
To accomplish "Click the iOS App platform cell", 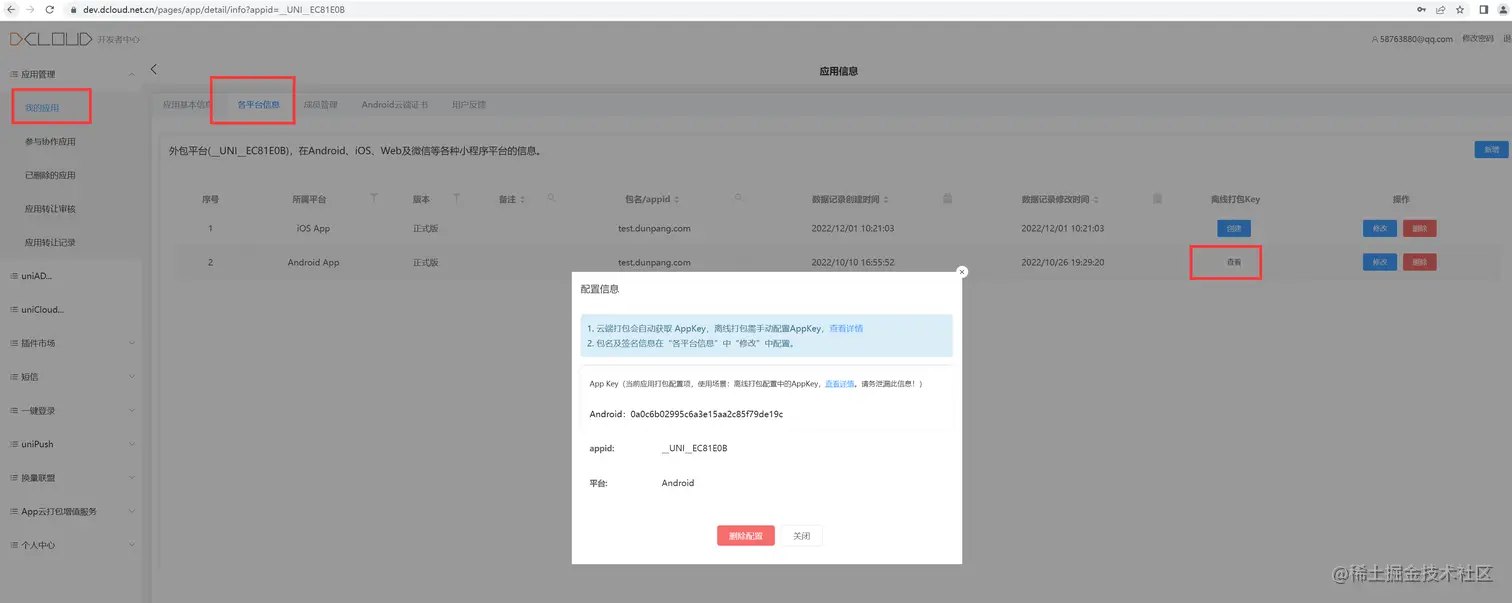I will pos(314,228).
